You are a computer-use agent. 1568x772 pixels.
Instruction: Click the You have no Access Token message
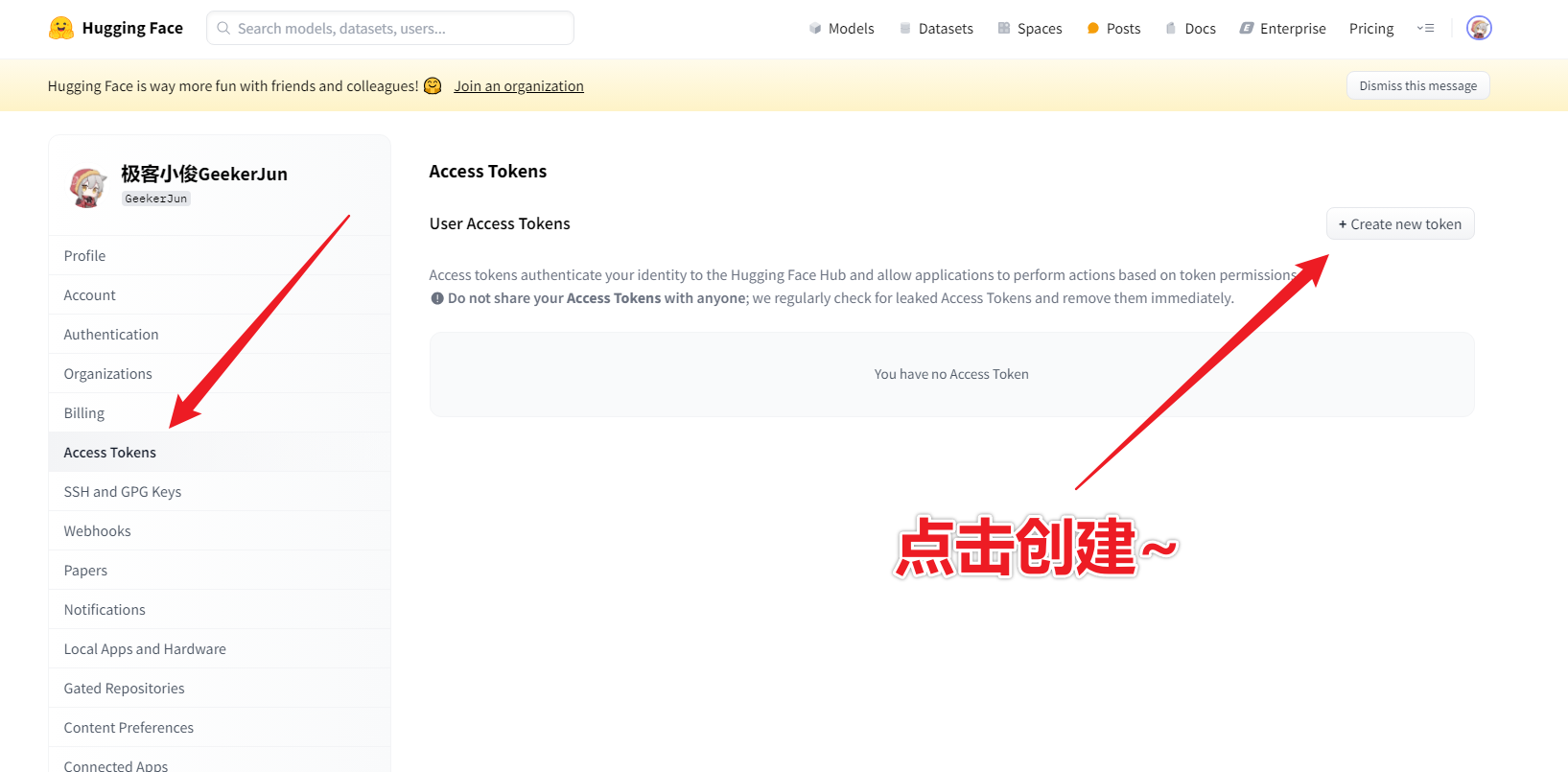tap(951, 374)
